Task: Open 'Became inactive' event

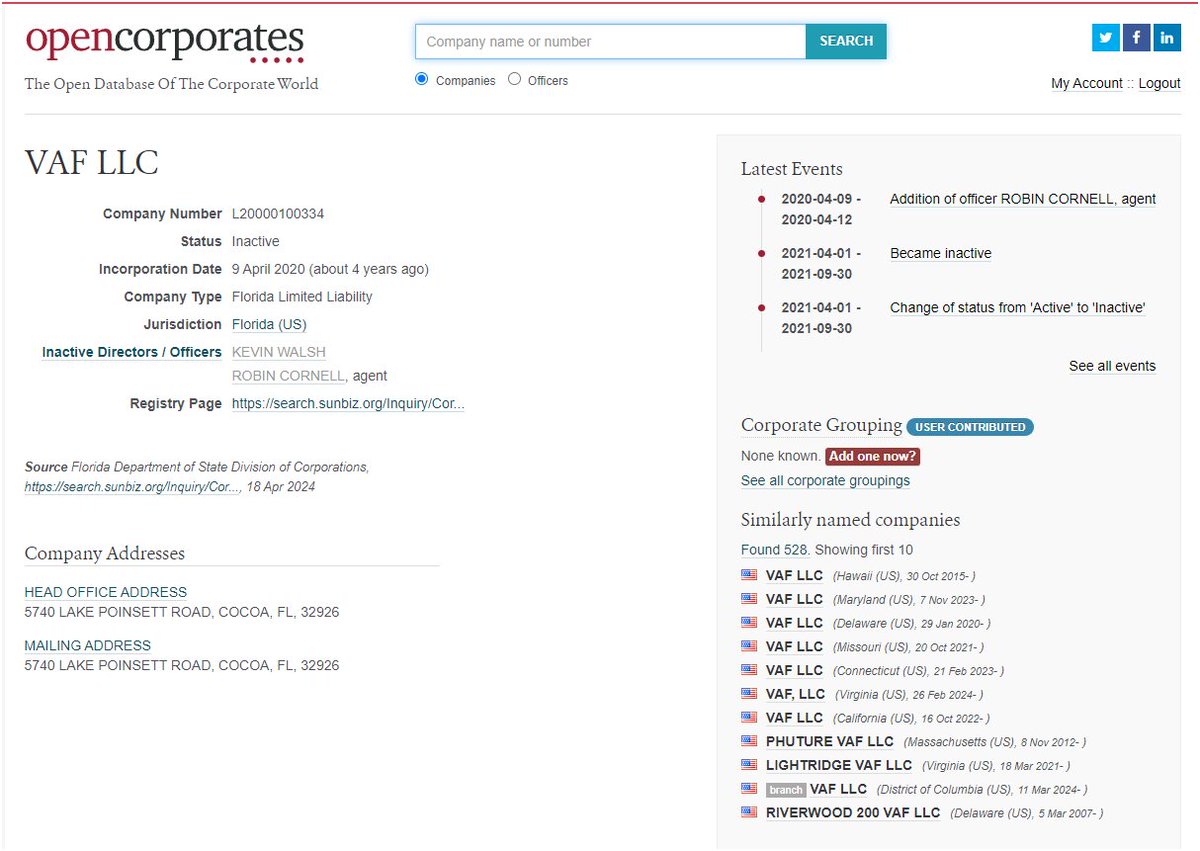Action: click(941, 253)
